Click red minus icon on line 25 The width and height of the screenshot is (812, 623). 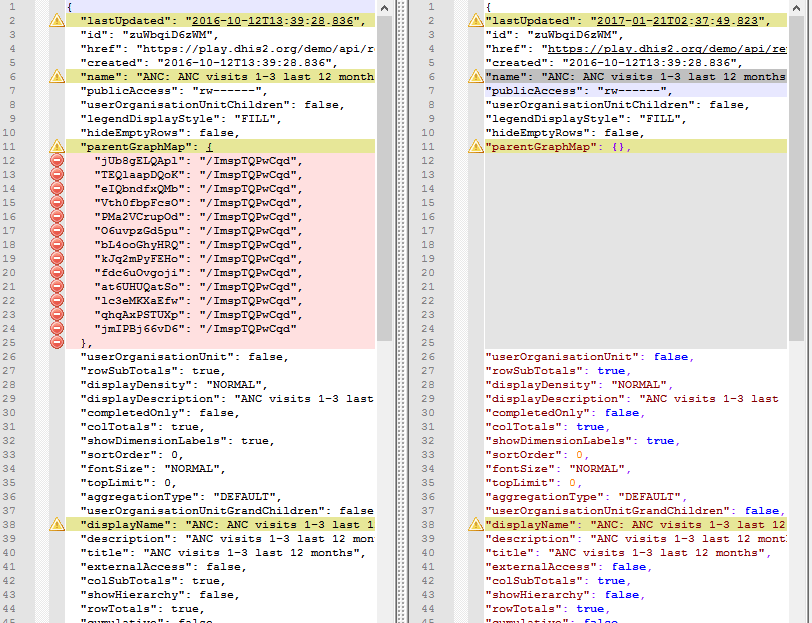(x=57, y=343)
